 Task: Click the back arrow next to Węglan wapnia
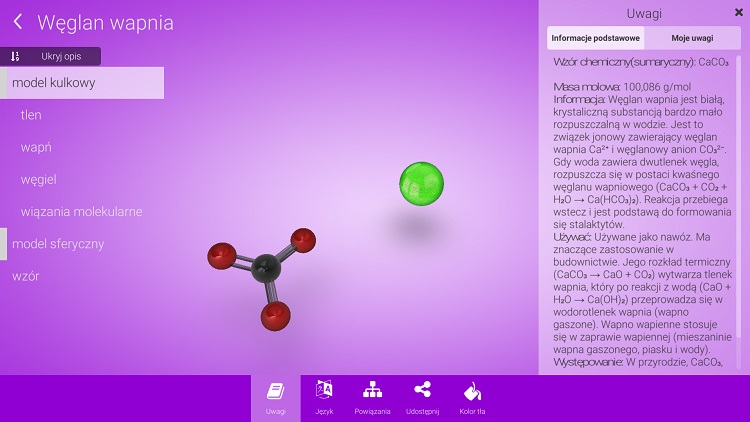[18, 22]
